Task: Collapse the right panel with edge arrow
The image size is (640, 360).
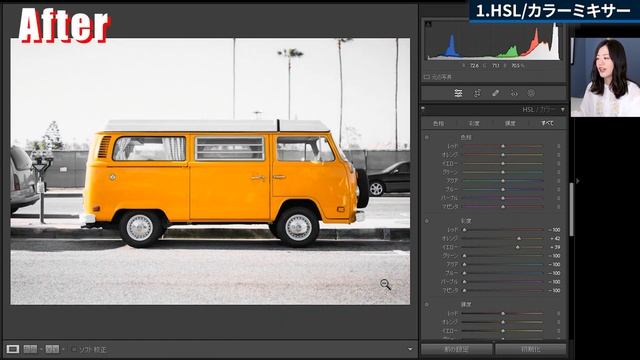Action: 577,181
